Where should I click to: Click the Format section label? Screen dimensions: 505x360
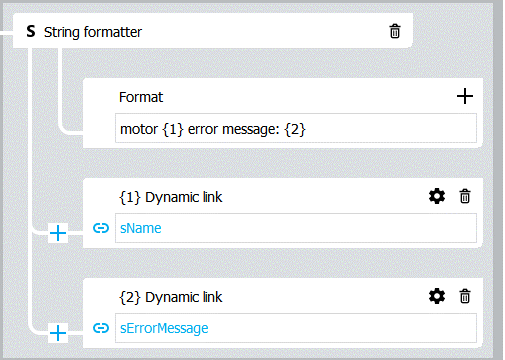tap(141, 97)
